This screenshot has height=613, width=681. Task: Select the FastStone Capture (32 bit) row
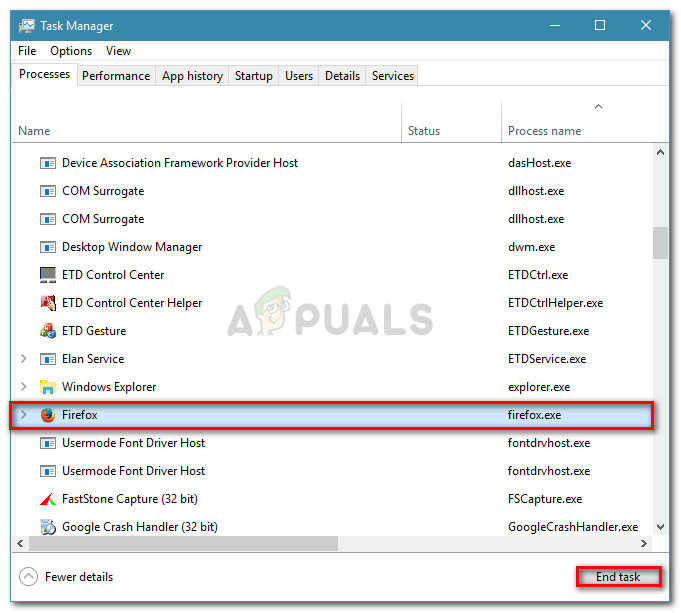coord(332,499)
